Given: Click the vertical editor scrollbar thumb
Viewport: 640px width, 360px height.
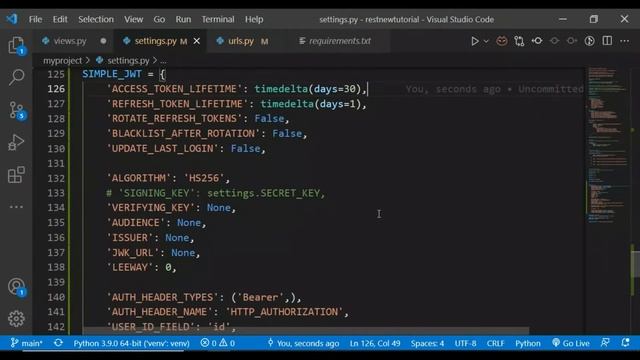Looking at the screenshot, I should click(x=635, y=265).
